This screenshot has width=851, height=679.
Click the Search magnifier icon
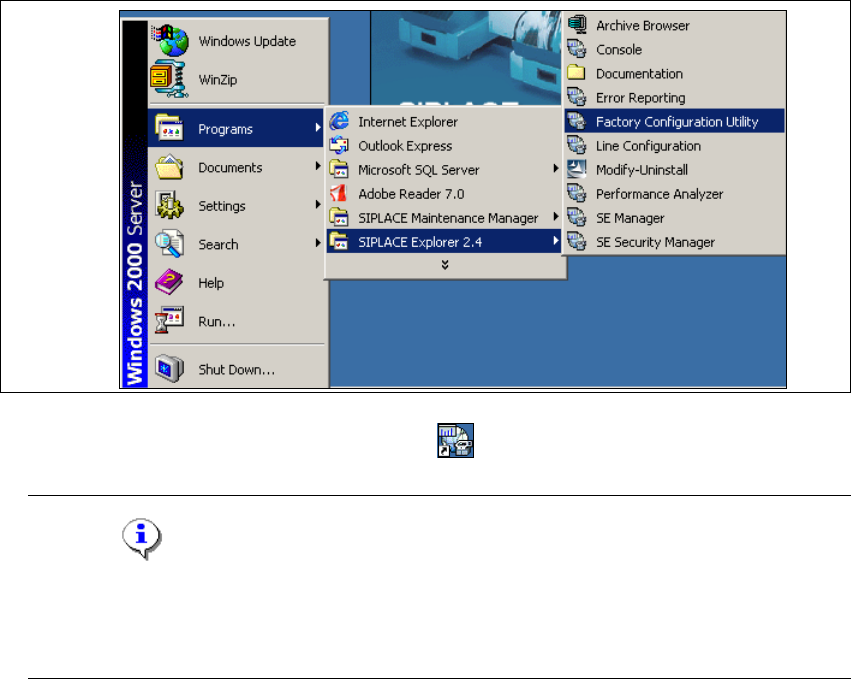point(169,244)
